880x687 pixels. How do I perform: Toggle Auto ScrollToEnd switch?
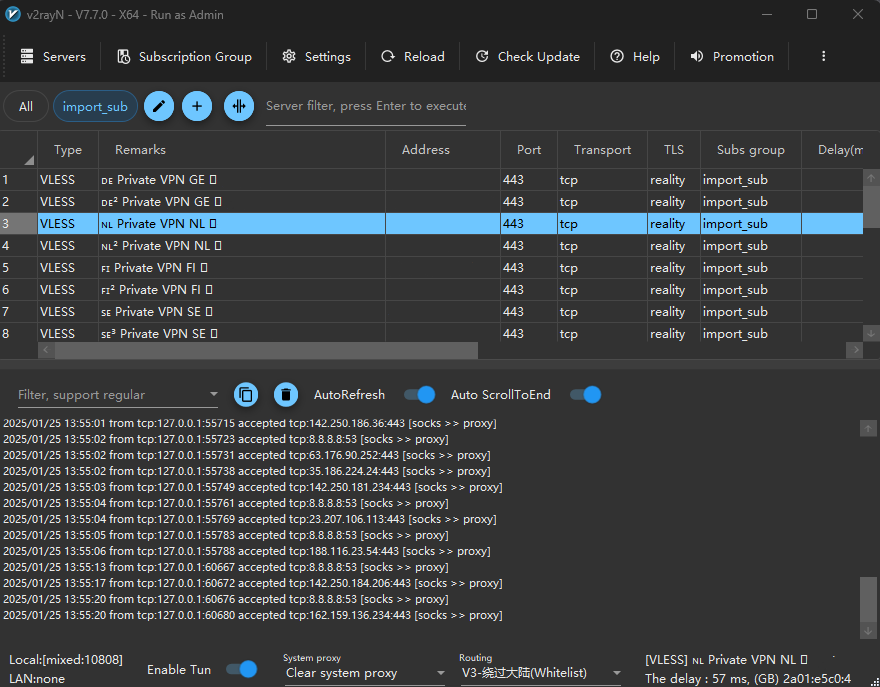586,395
